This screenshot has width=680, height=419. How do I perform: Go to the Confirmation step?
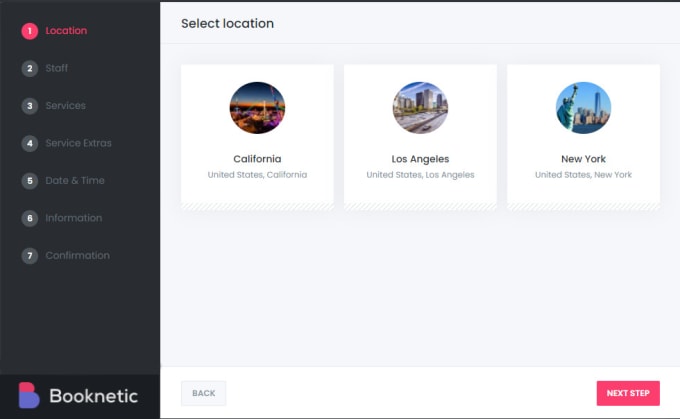point(78,256)
